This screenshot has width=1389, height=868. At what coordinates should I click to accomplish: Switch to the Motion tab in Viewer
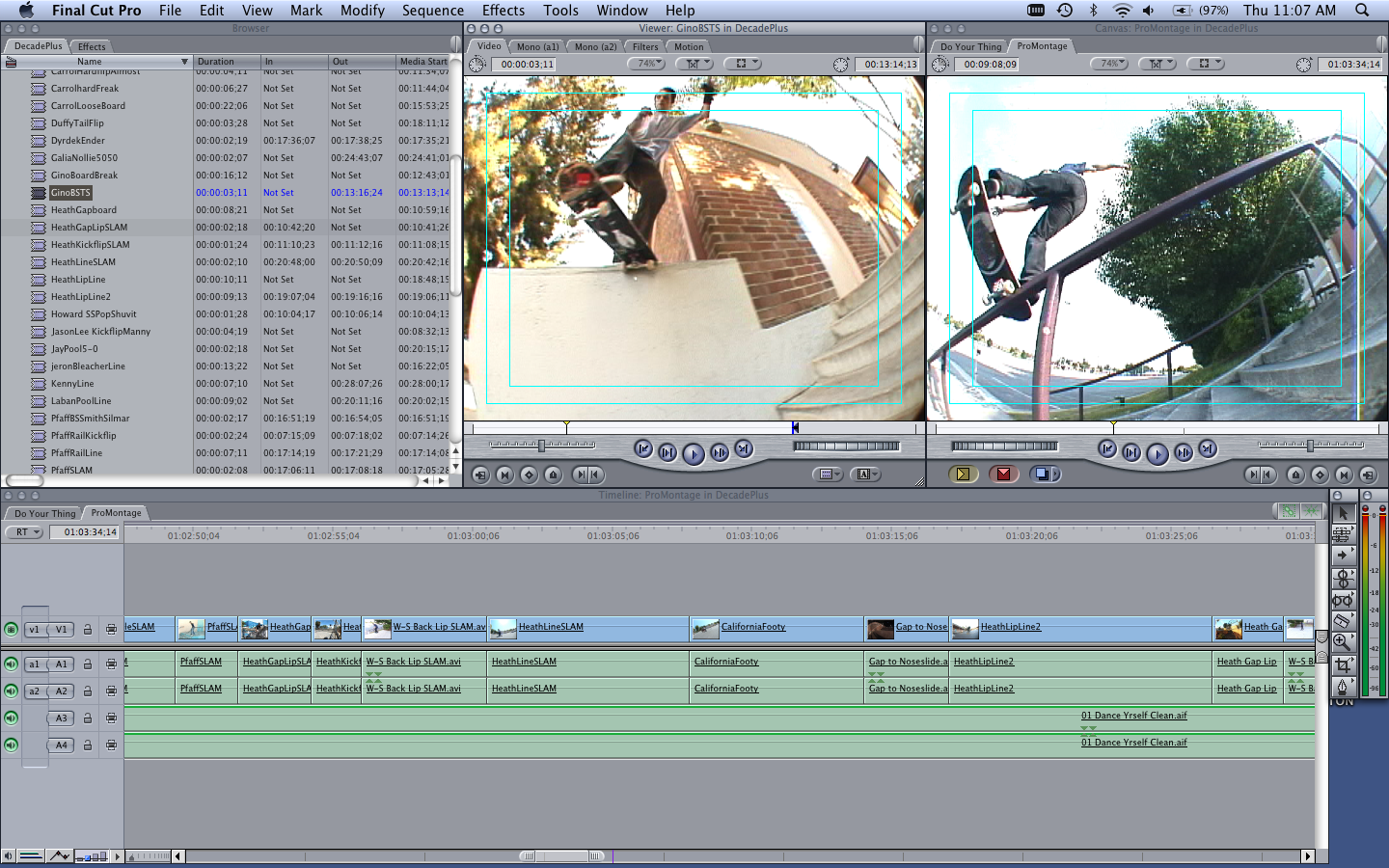[x=689, y=46]
